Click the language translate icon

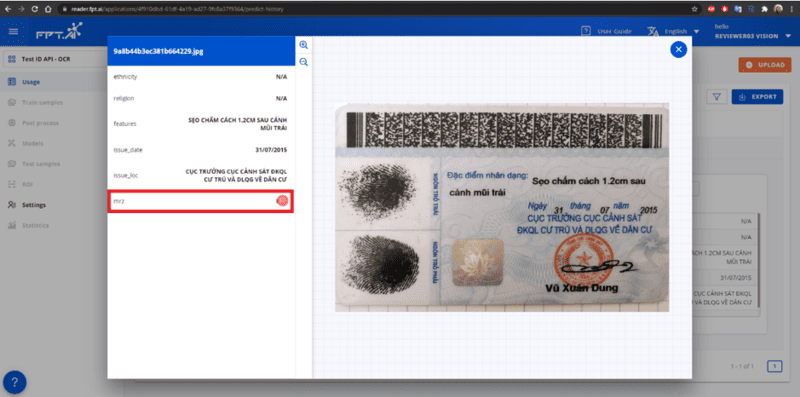[x=653, y=32]
